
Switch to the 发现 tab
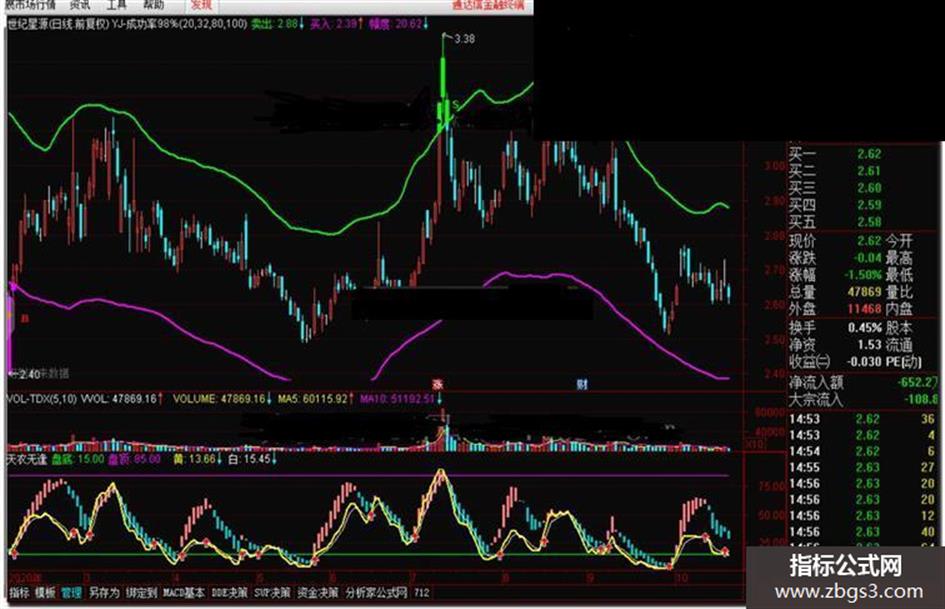pyautogui.click(x=201, y=5)
